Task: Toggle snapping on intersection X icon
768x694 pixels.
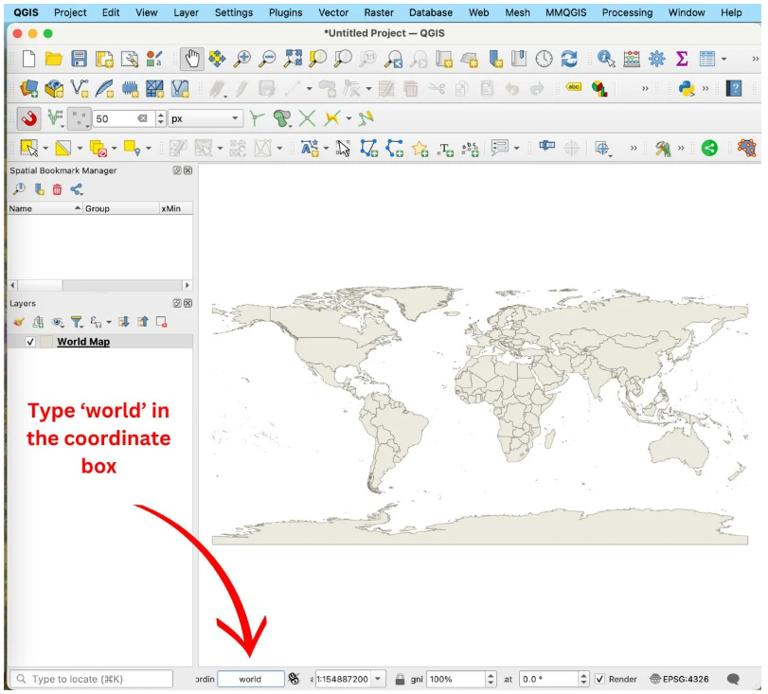Action: [307, 119]
